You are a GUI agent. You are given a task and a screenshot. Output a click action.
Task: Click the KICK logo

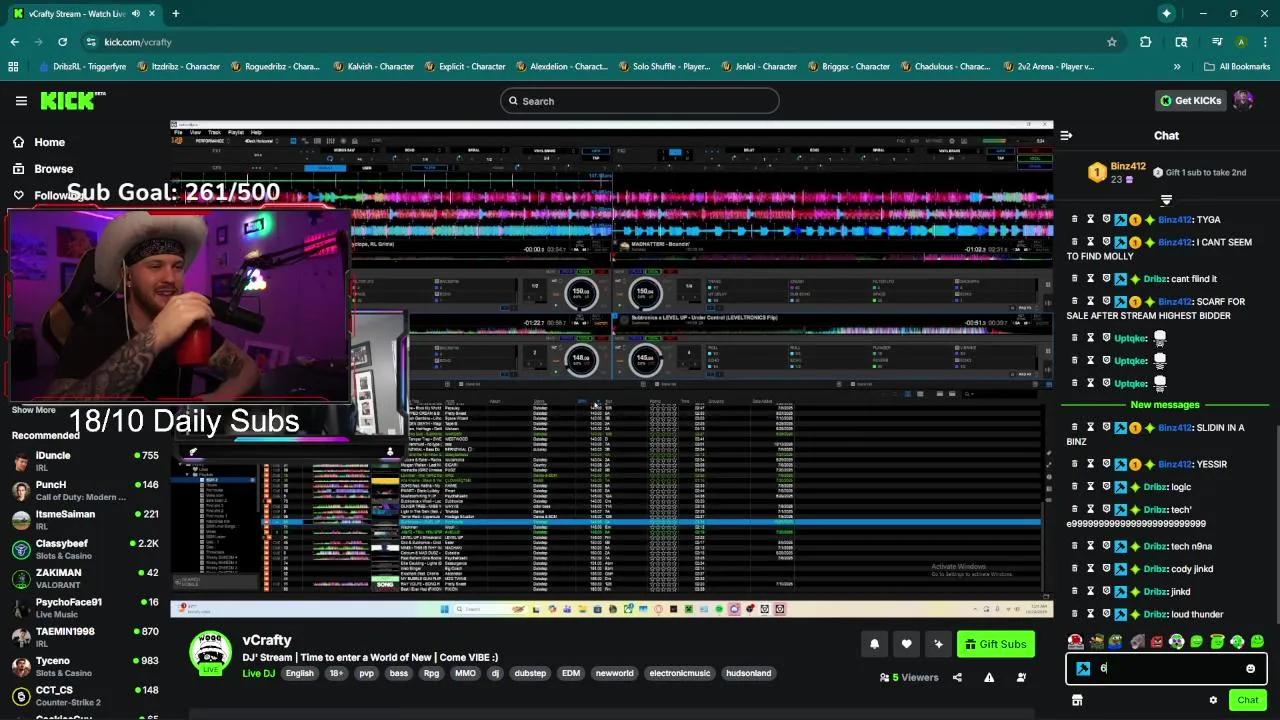coord(72,100)
